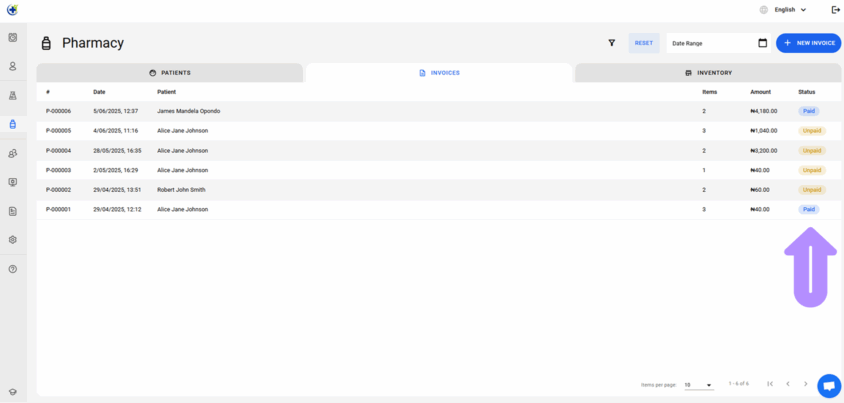Open invoice P-000001

[439, 209]
